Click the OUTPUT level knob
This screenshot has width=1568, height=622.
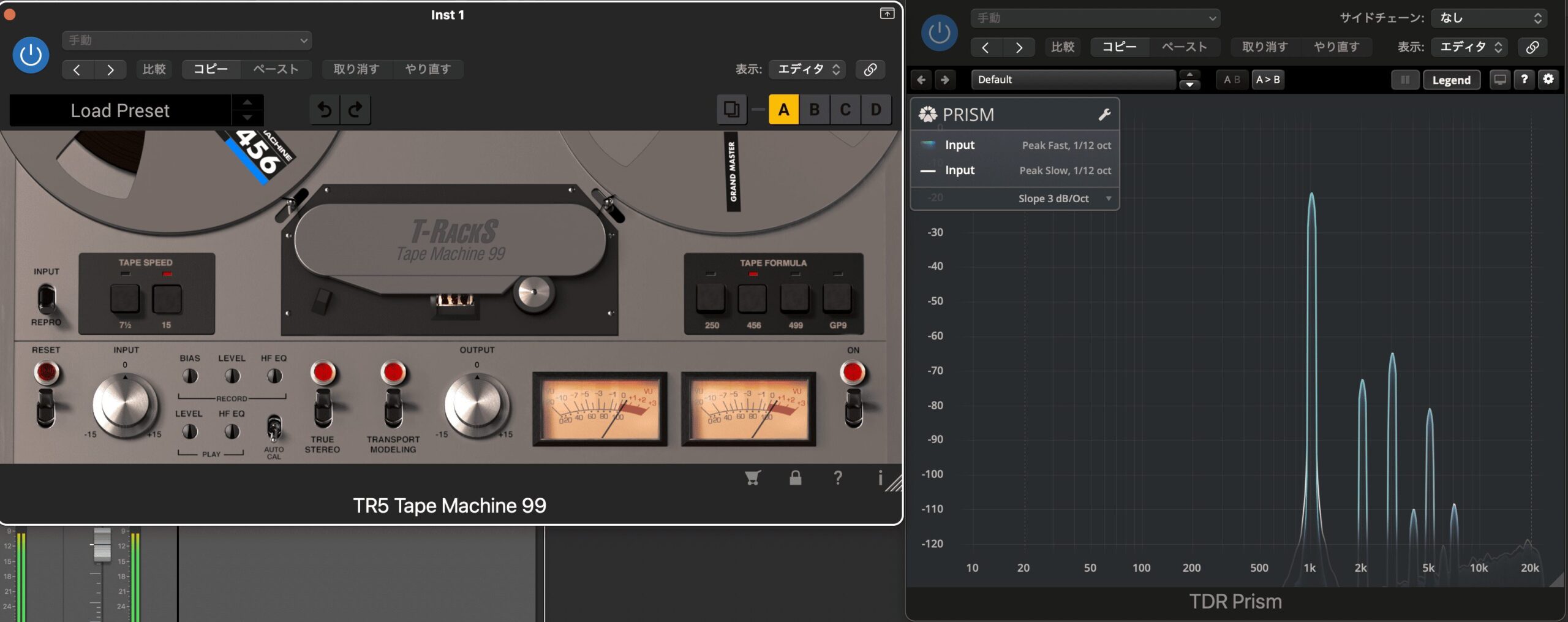pos(477,406)
